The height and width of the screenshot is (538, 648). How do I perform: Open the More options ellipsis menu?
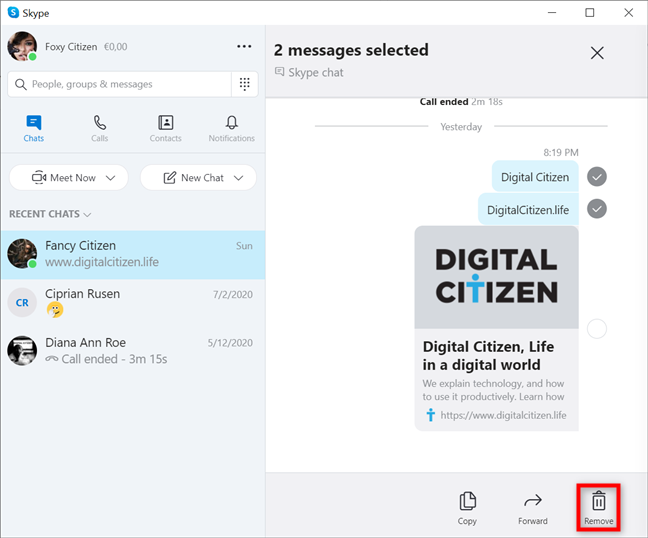coord(244,46)
